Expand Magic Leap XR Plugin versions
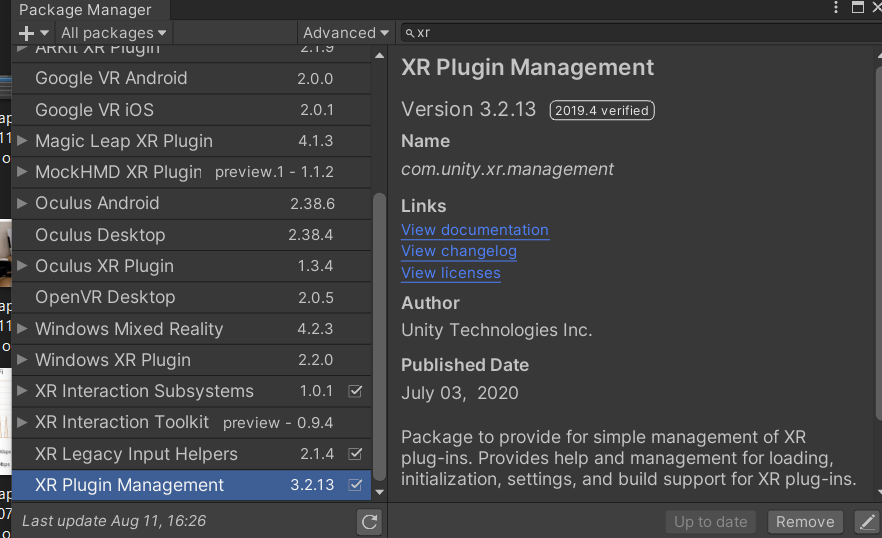This screenshot has width=882, height=538. (22, 141)
